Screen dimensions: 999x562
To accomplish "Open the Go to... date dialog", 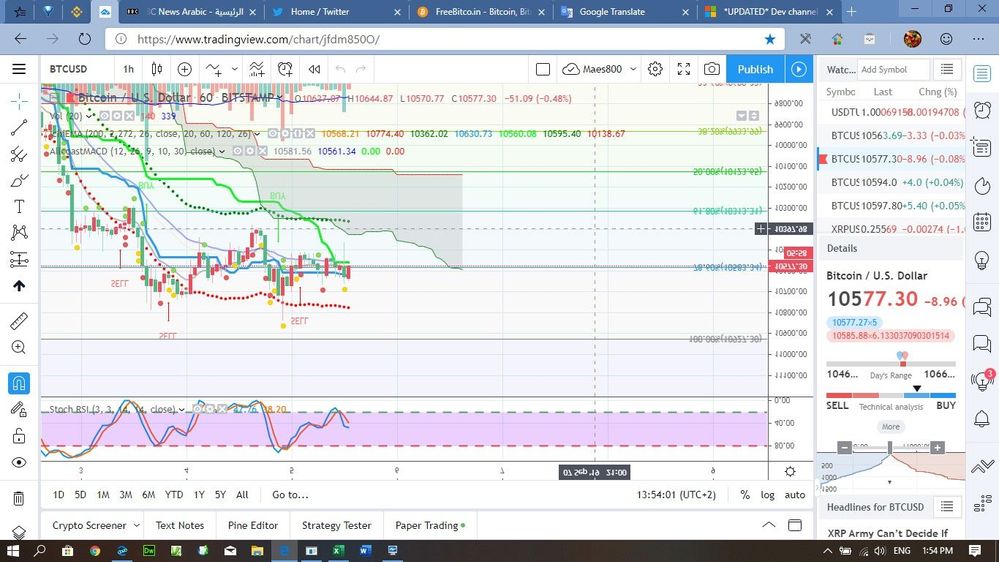I will tap(291, 494).
